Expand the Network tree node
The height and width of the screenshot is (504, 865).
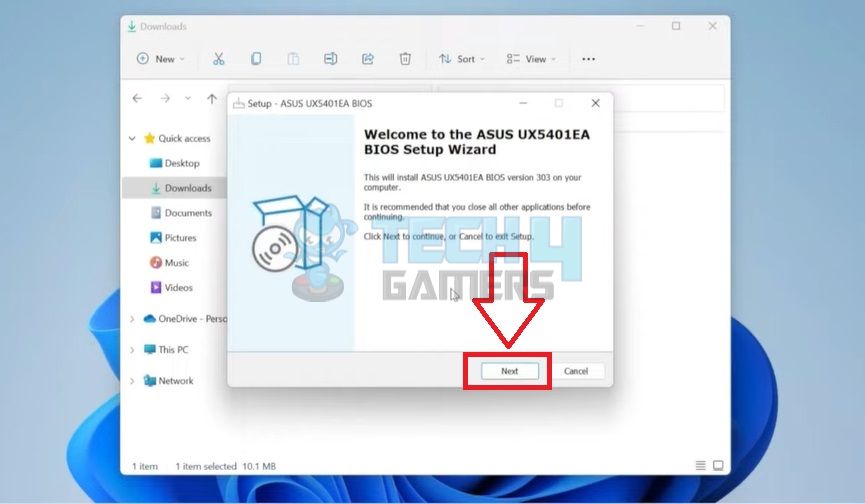tap(132, 380)
